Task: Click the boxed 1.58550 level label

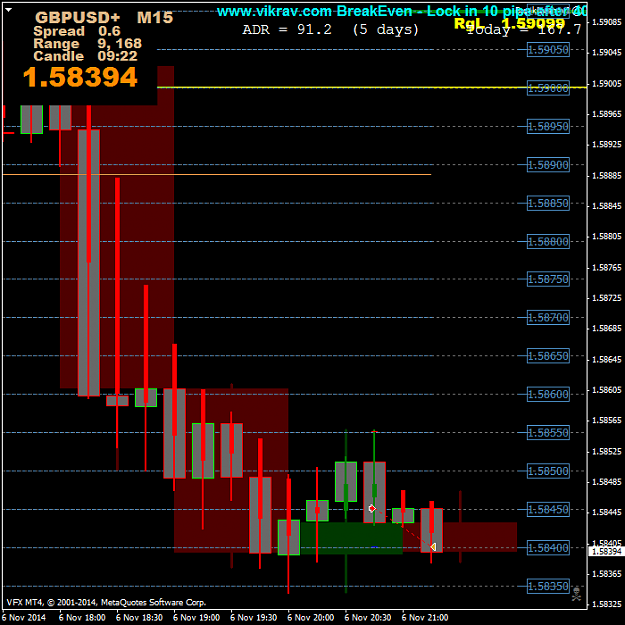Action: coord(548,432)
